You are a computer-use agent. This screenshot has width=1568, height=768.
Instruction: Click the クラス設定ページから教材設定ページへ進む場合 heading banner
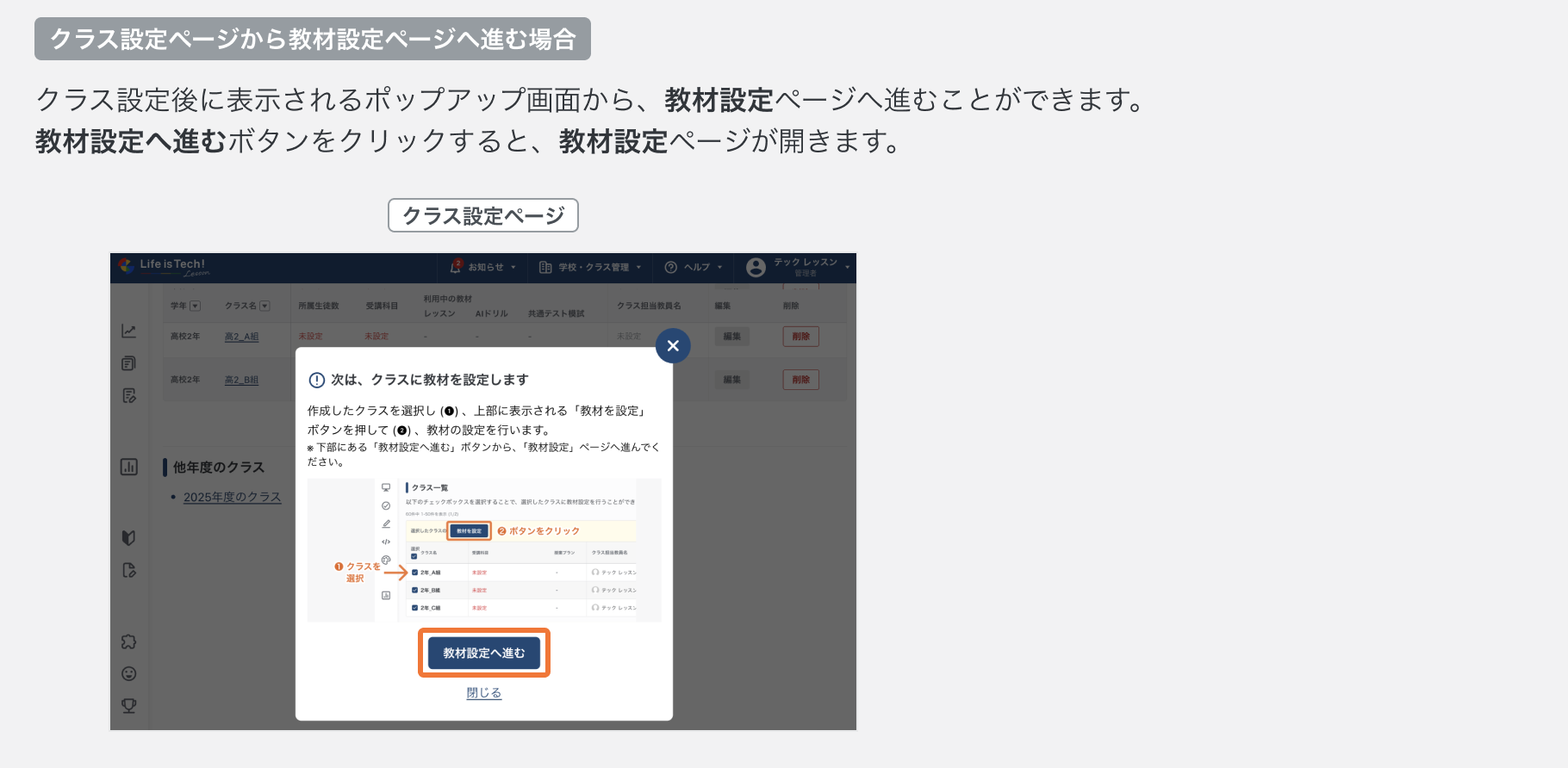click(313, 39)
